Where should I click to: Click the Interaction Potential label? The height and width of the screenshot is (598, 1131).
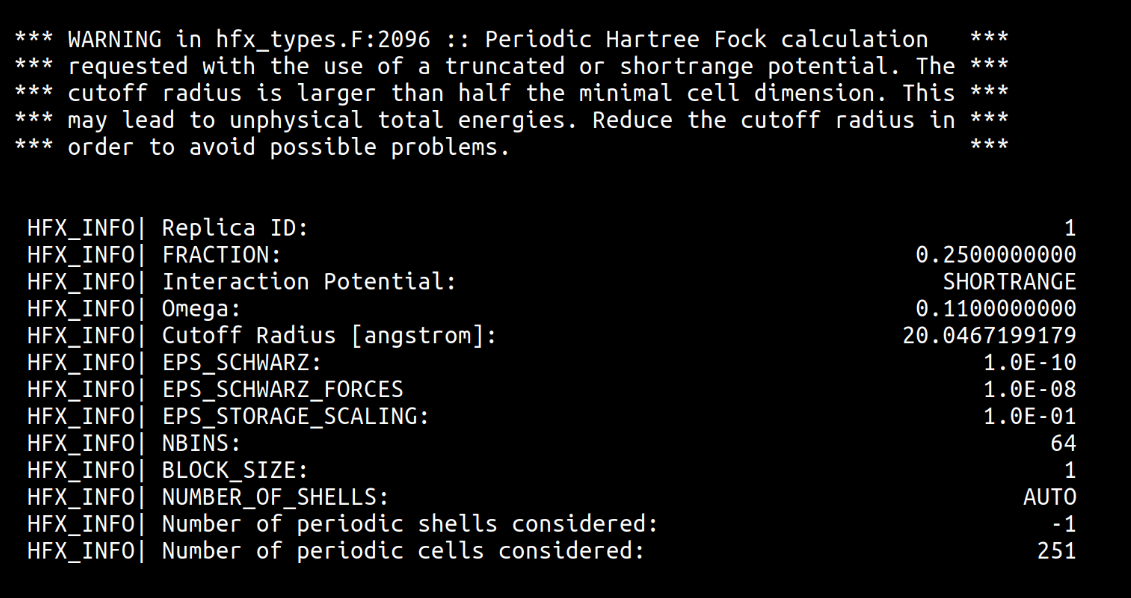pyautogui.click(x=309, y=282)
